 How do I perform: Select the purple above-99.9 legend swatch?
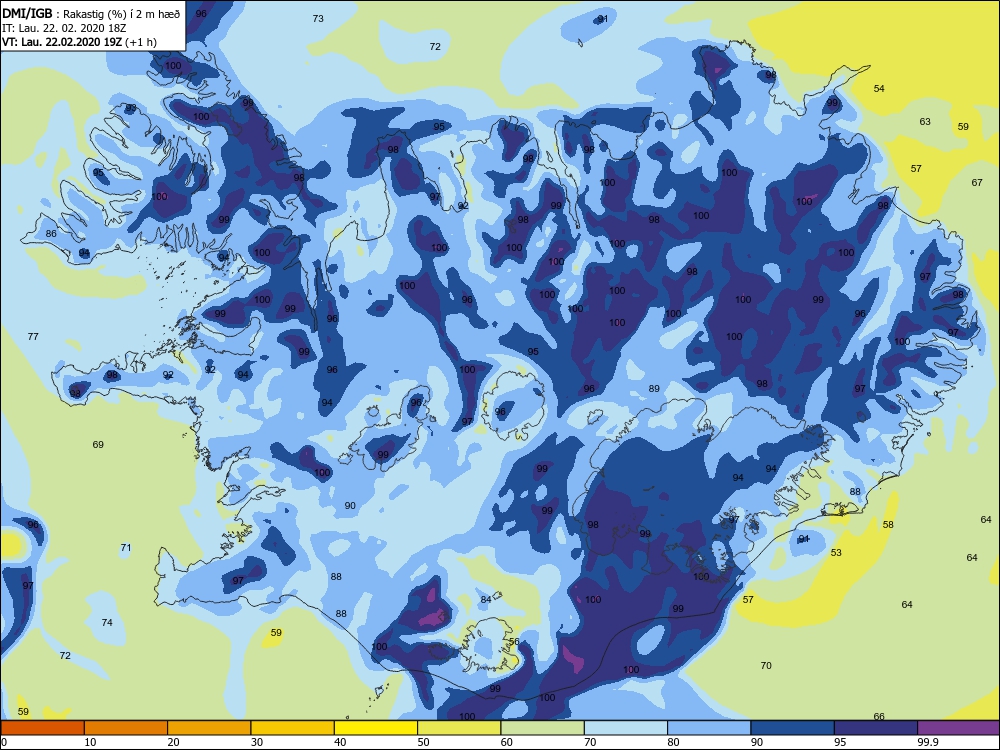pyautogui.click(x=959, y=728)
